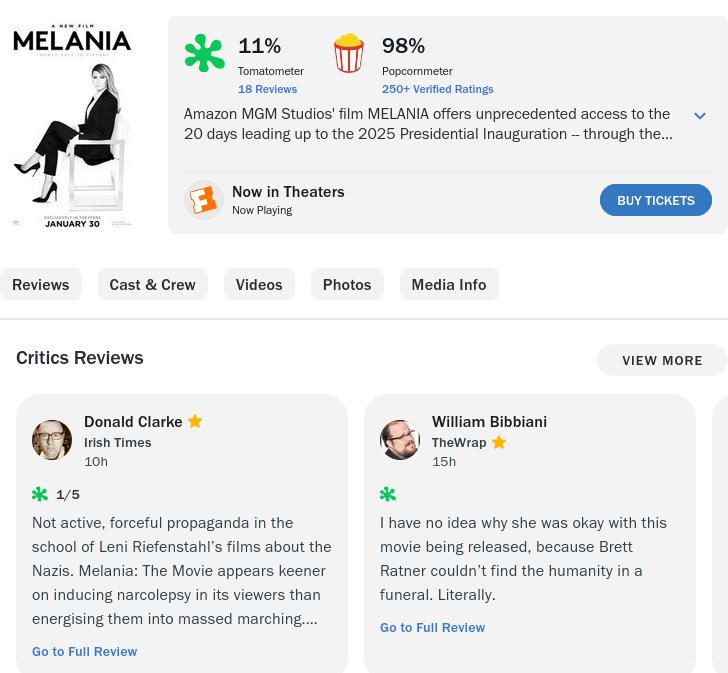The width and height of the screenshot is (728, 673).
Task: Open the 18 Reviews link
Action: [267, 89]
